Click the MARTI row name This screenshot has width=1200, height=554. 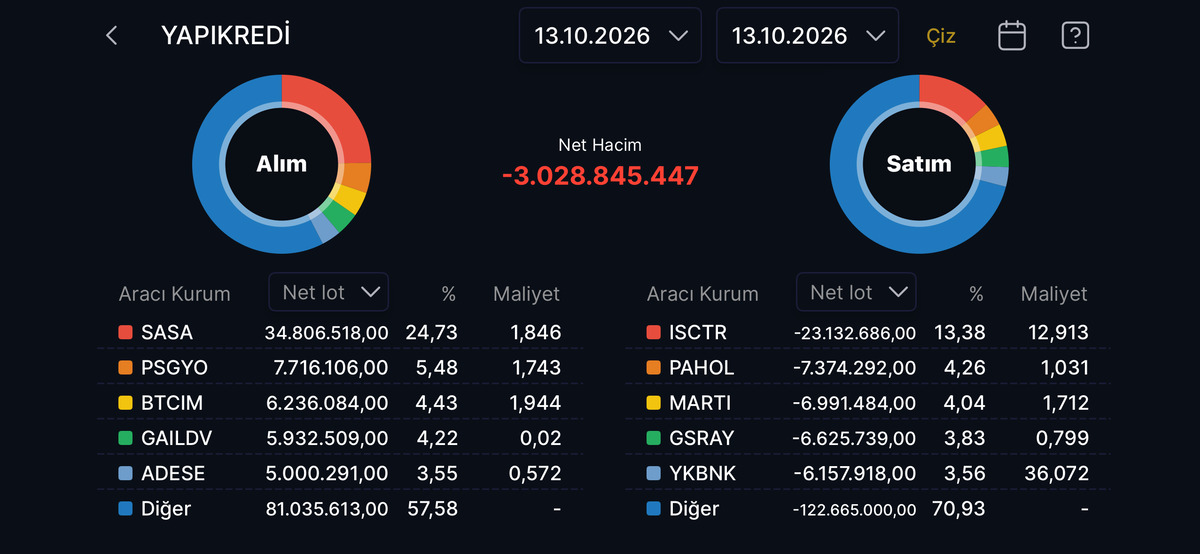point(700,403)
